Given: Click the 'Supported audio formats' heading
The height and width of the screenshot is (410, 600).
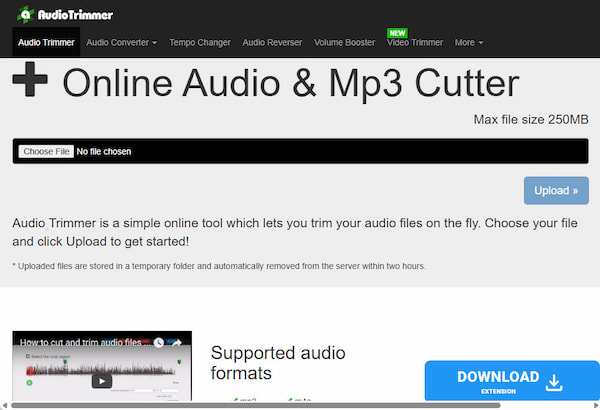Looking at the screenshot, I should 278,363.
